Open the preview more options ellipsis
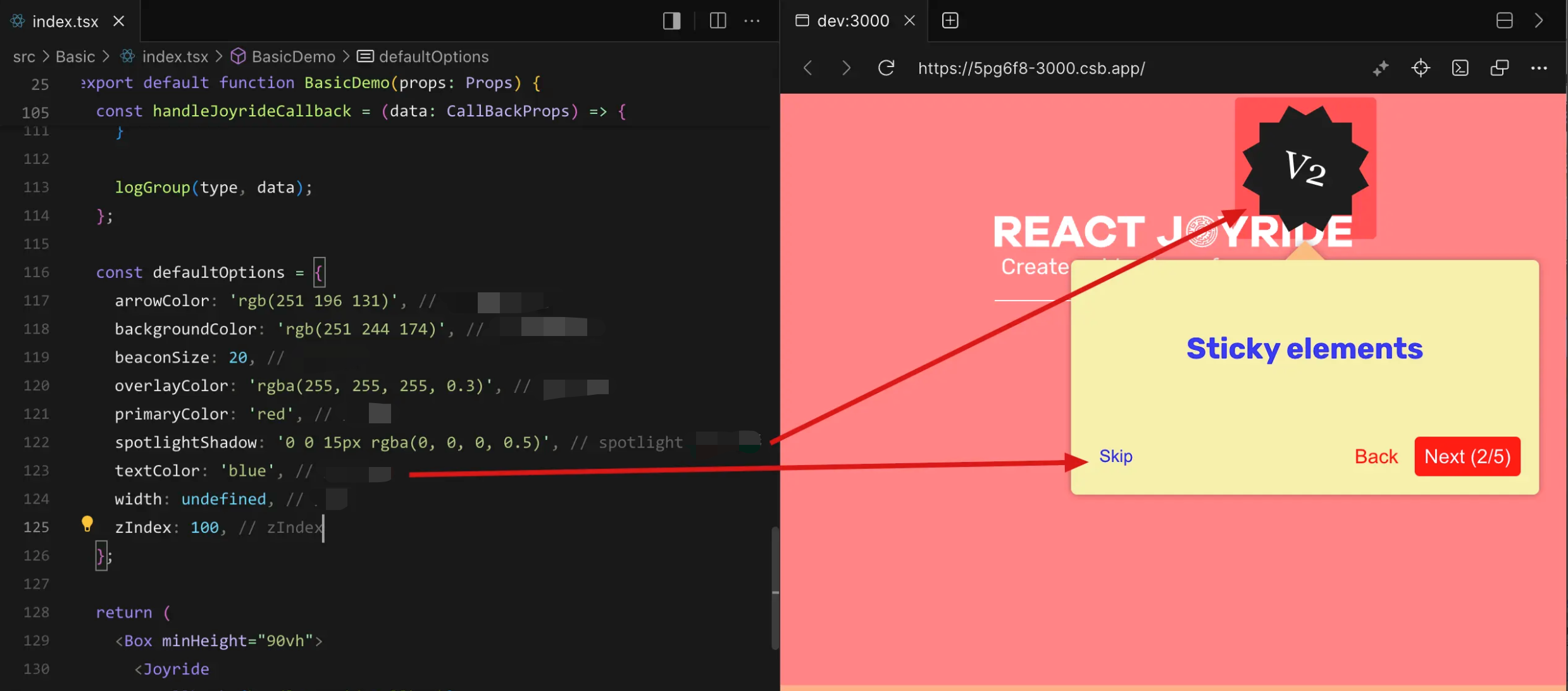The image size is (1568, 691). click(1538, 68)
